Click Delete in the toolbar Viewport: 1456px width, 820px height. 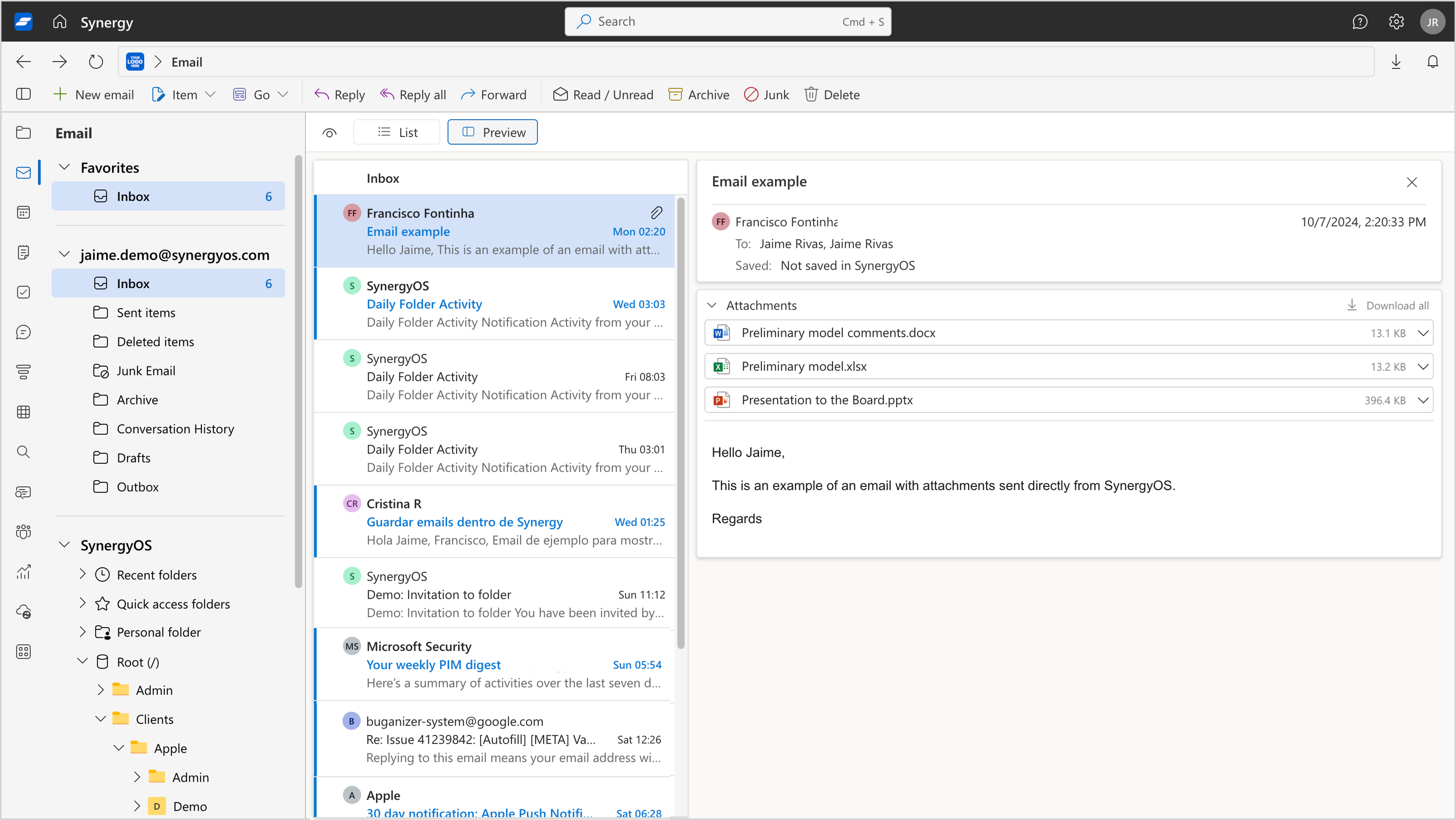point(832,94)
